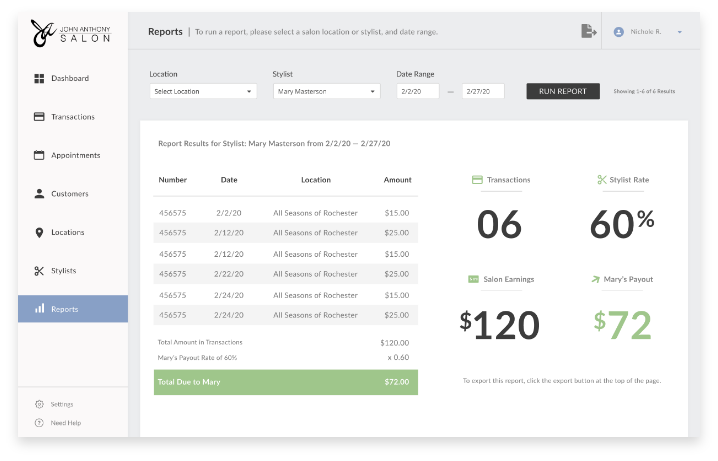Open the Reports menu item

73,309
